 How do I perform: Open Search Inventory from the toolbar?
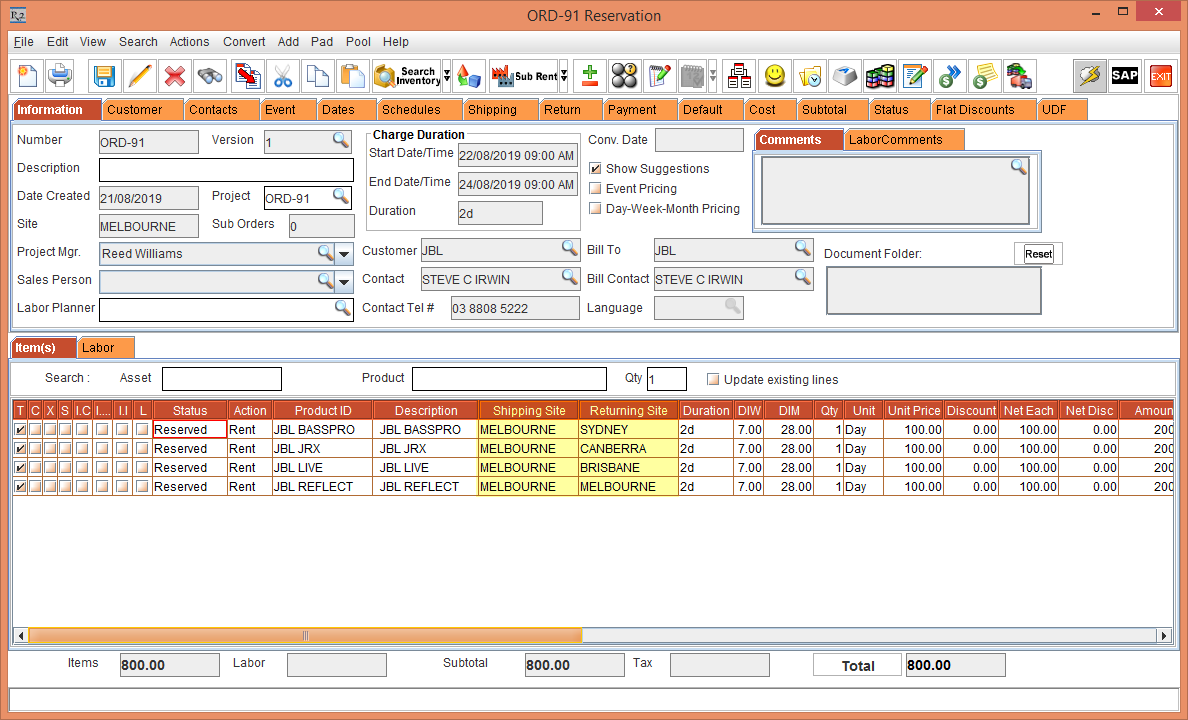(405, 76)
